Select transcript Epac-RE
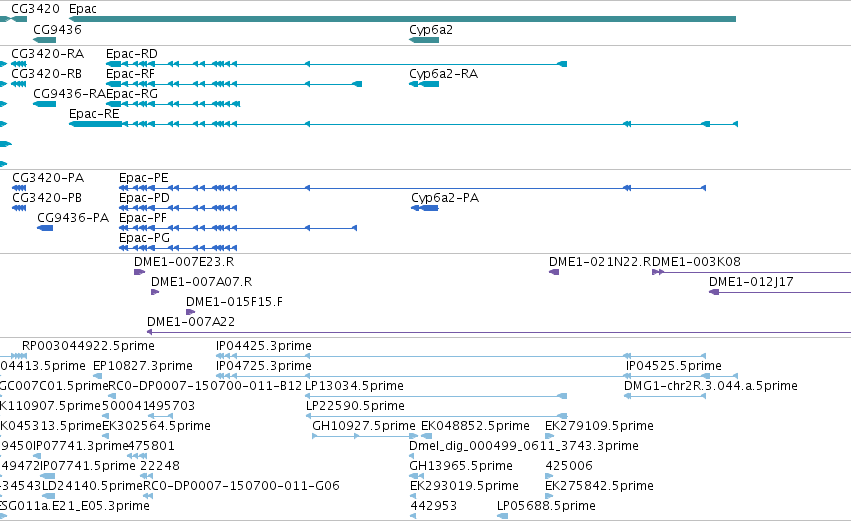 [403, 124]
